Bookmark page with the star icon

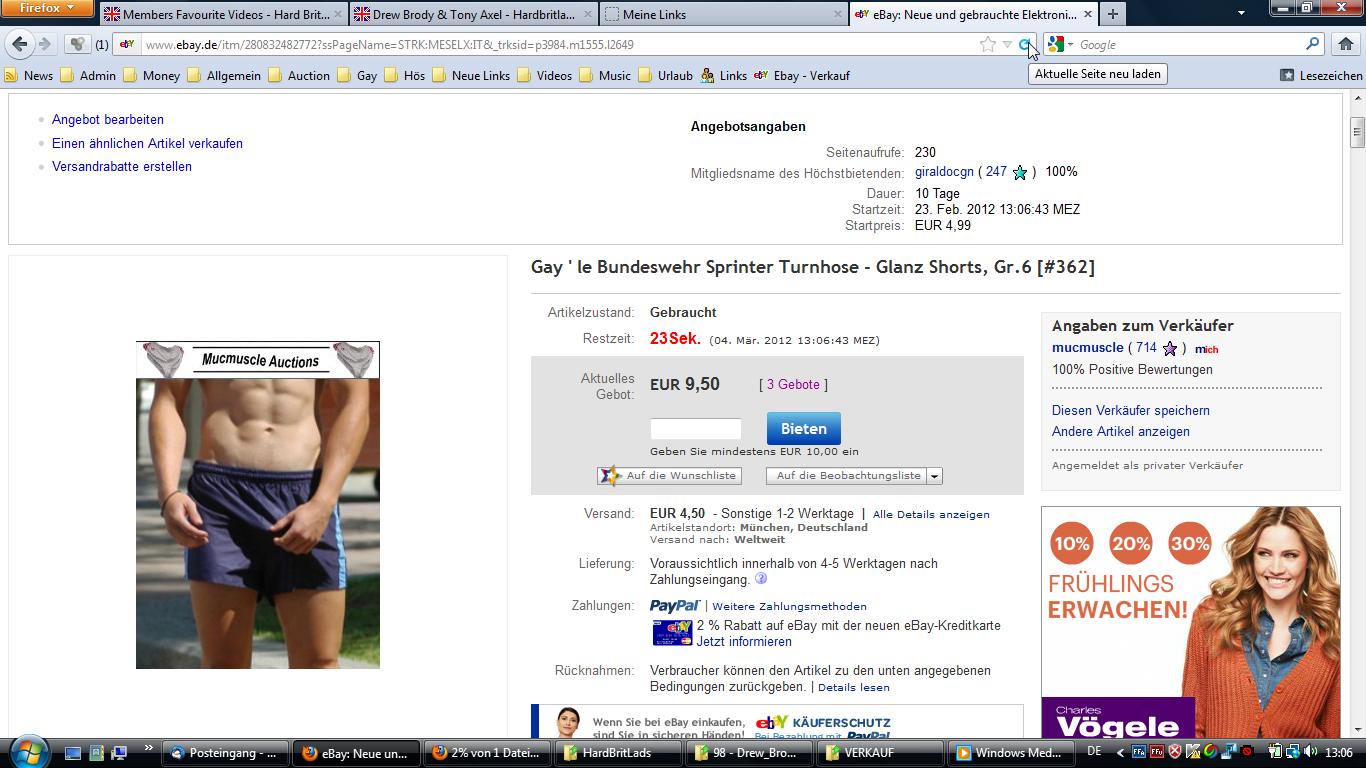click(987, 44)
